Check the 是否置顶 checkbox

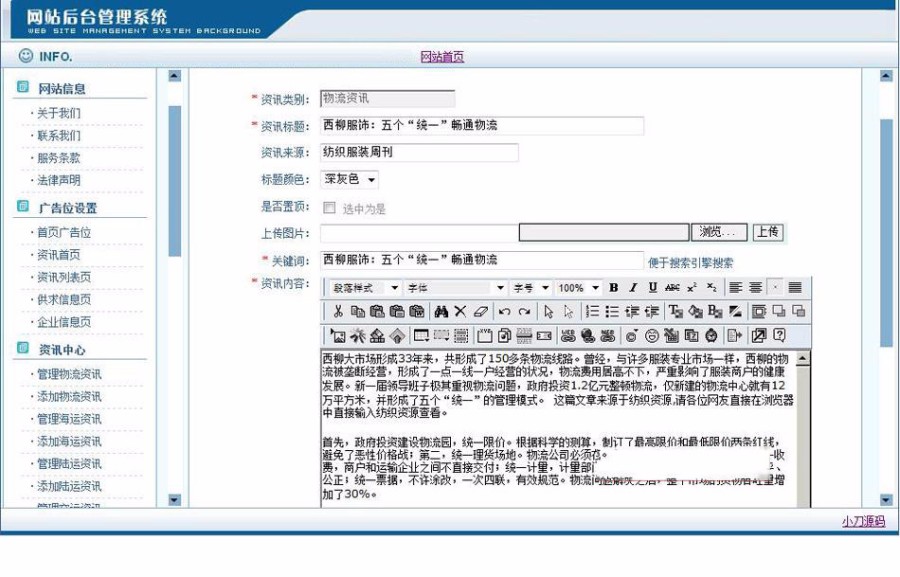click(x=329, y=208)
